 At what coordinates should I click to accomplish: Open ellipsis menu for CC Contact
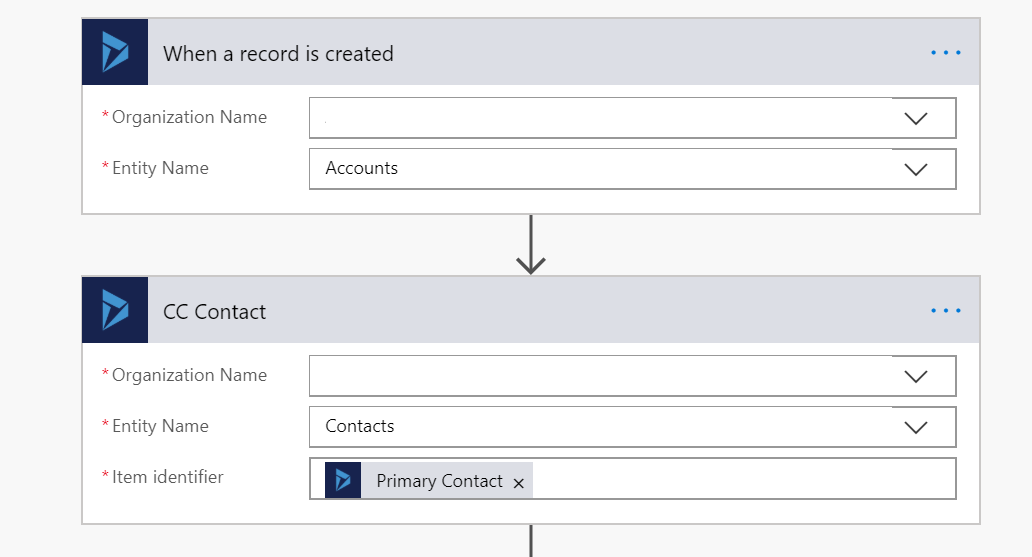click(x=946, y=311)
